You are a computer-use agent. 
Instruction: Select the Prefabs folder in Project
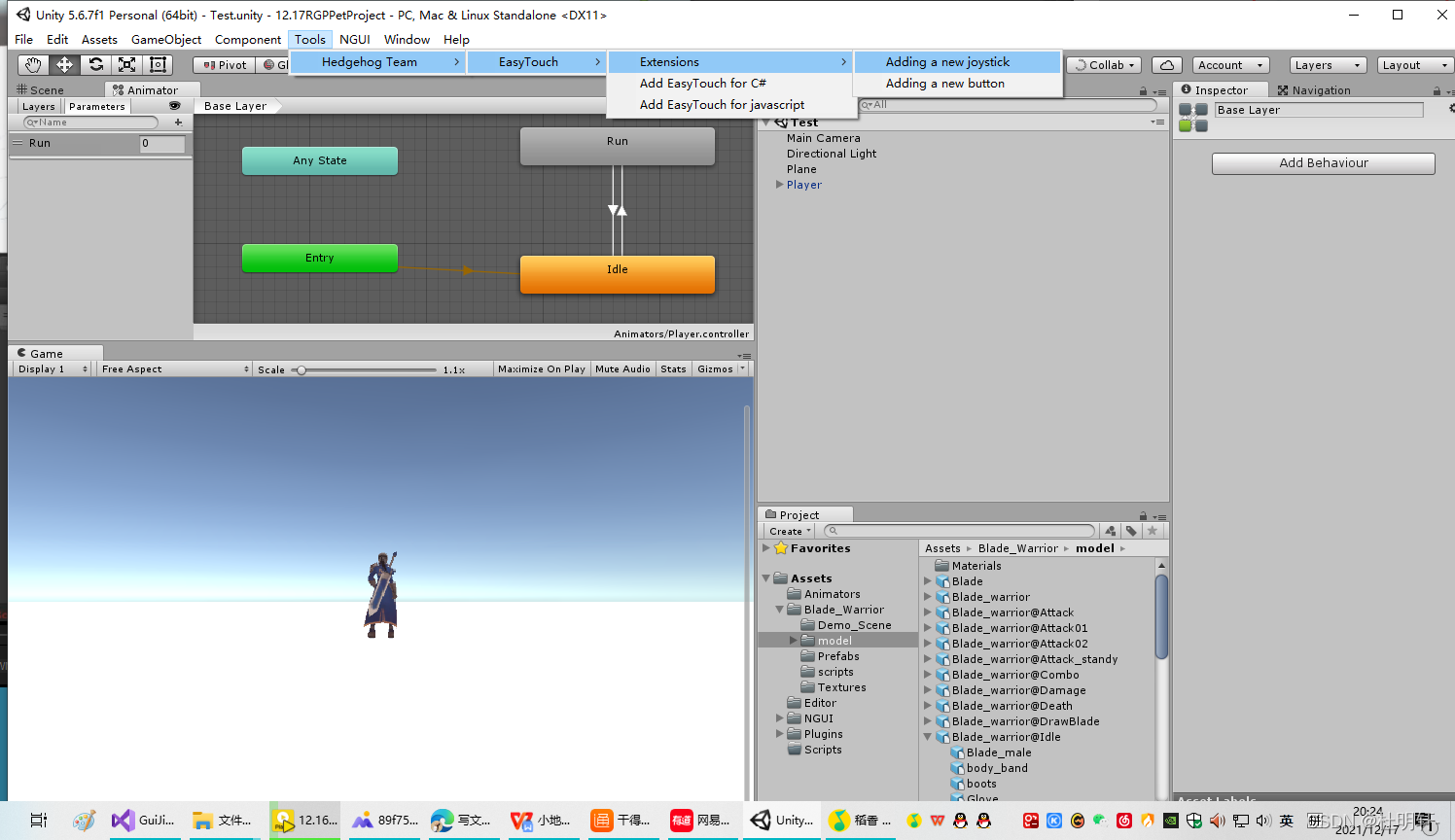(x=830, y=656)
